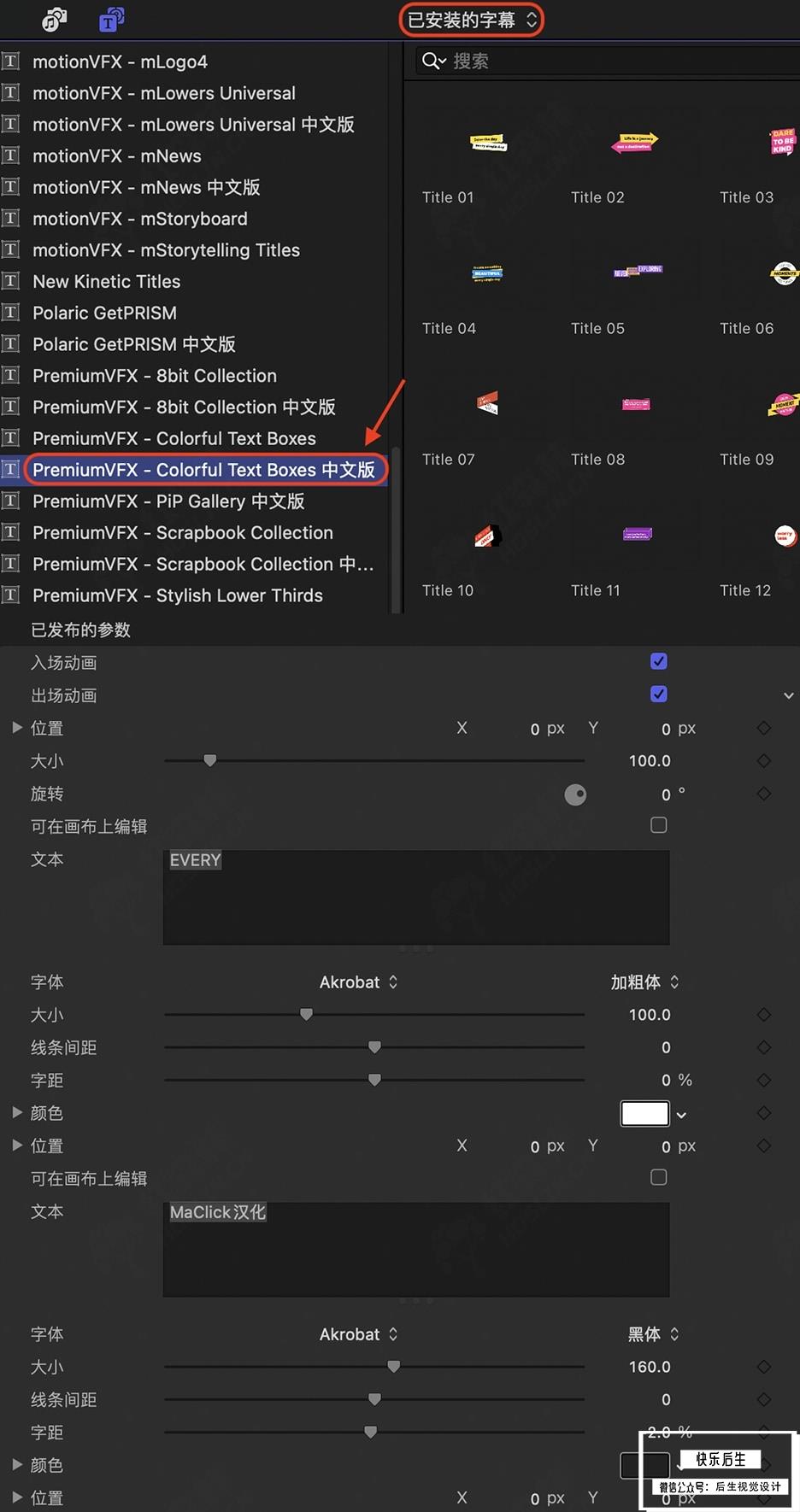Screen dimensions: 800x1512
Task: Select PremiumVFX - Colorful Text Boxes 中文版 category
Action: click(203, 470)
